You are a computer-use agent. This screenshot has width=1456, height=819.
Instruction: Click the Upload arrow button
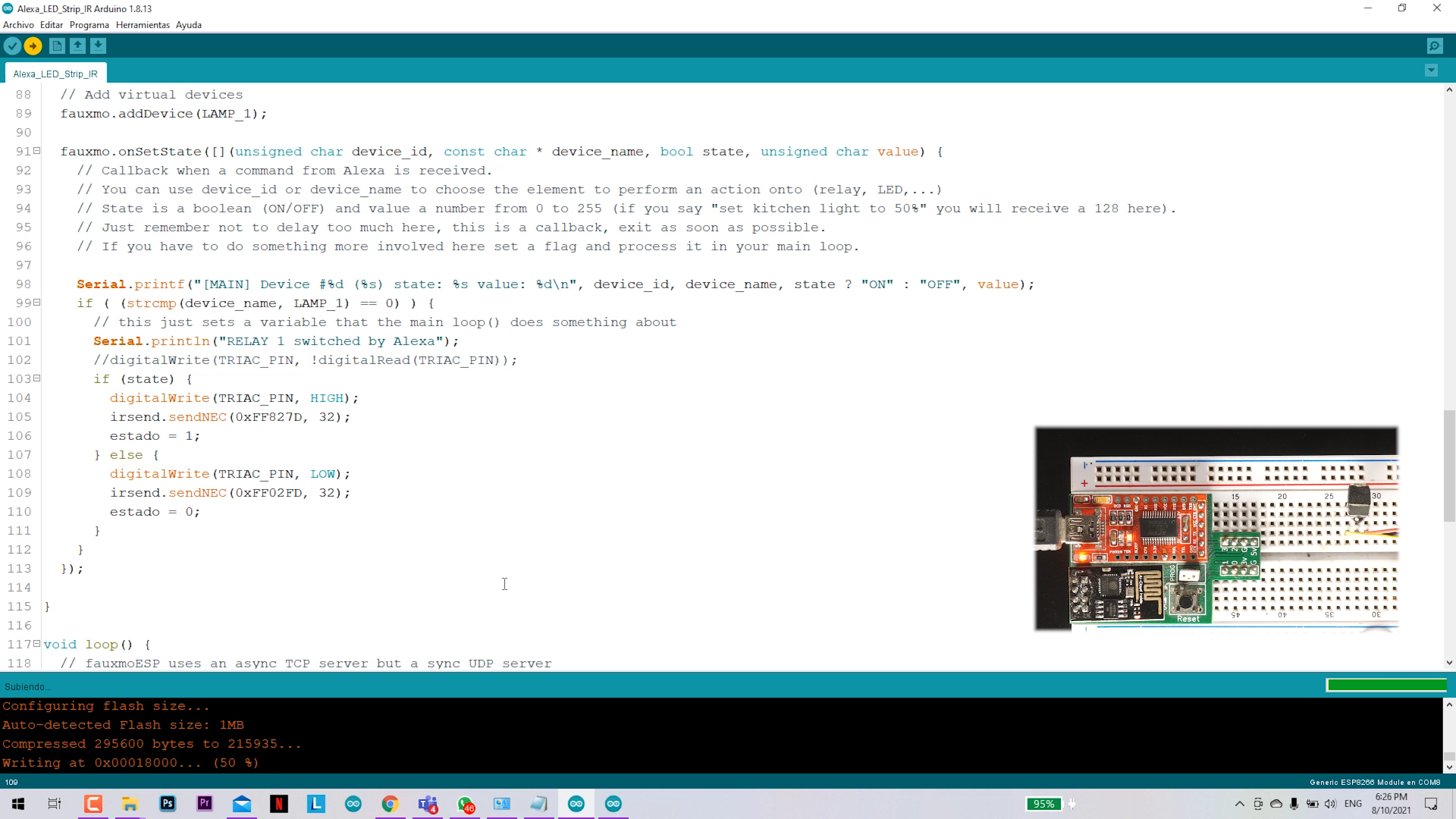point(33,46)
